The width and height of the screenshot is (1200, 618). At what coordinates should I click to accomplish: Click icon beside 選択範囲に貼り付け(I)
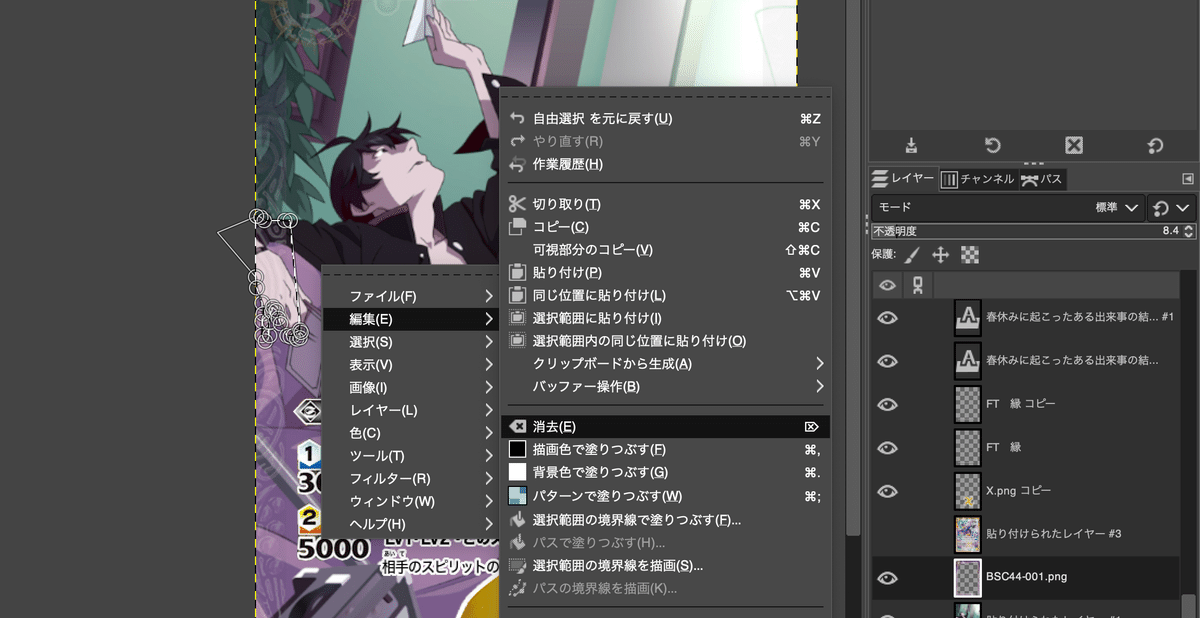click(517, 318)
